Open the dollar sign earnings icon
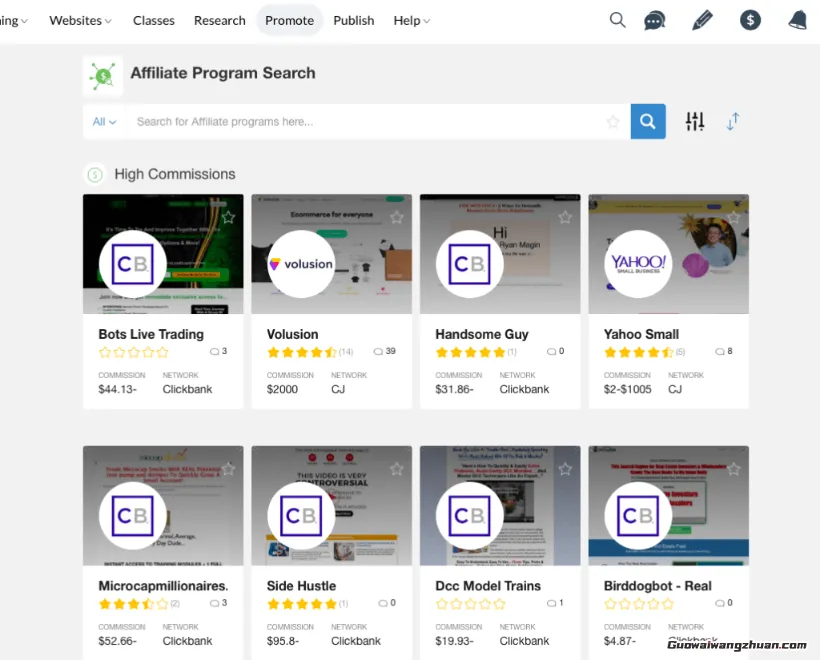 tap(750, 20)
